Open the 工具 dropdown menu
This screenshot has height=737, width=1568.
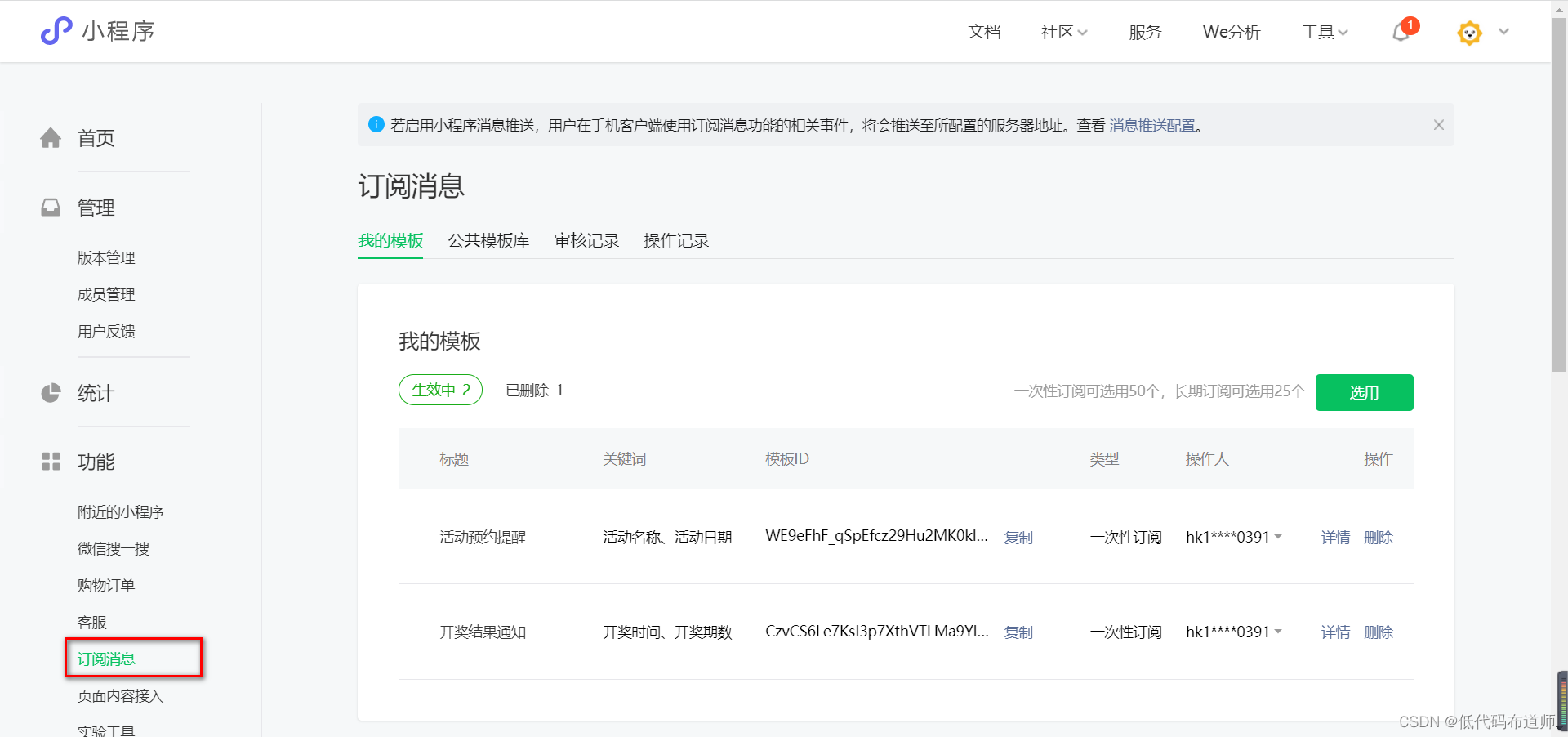(x=1325, y=32)
